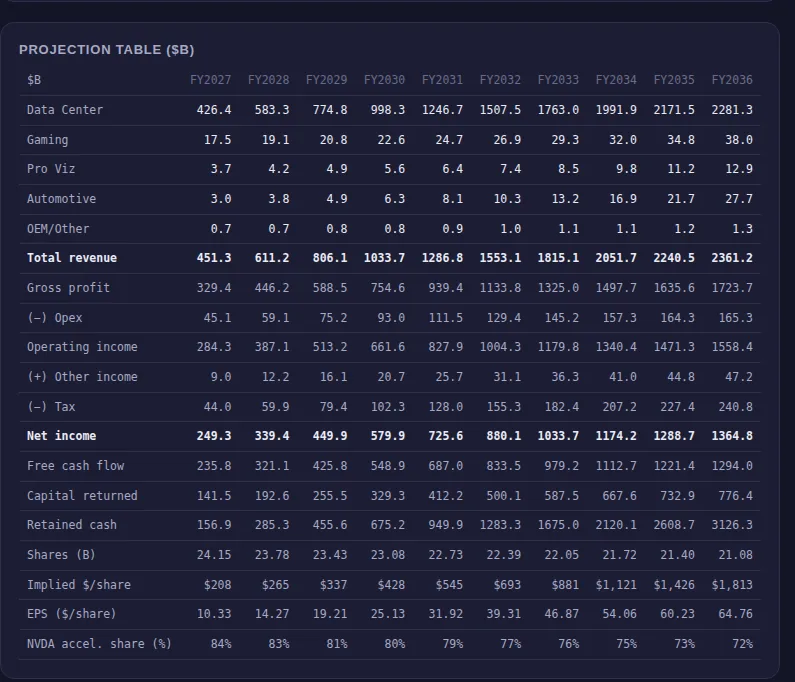Select the FY2030 column header

(x=384, y=80)
